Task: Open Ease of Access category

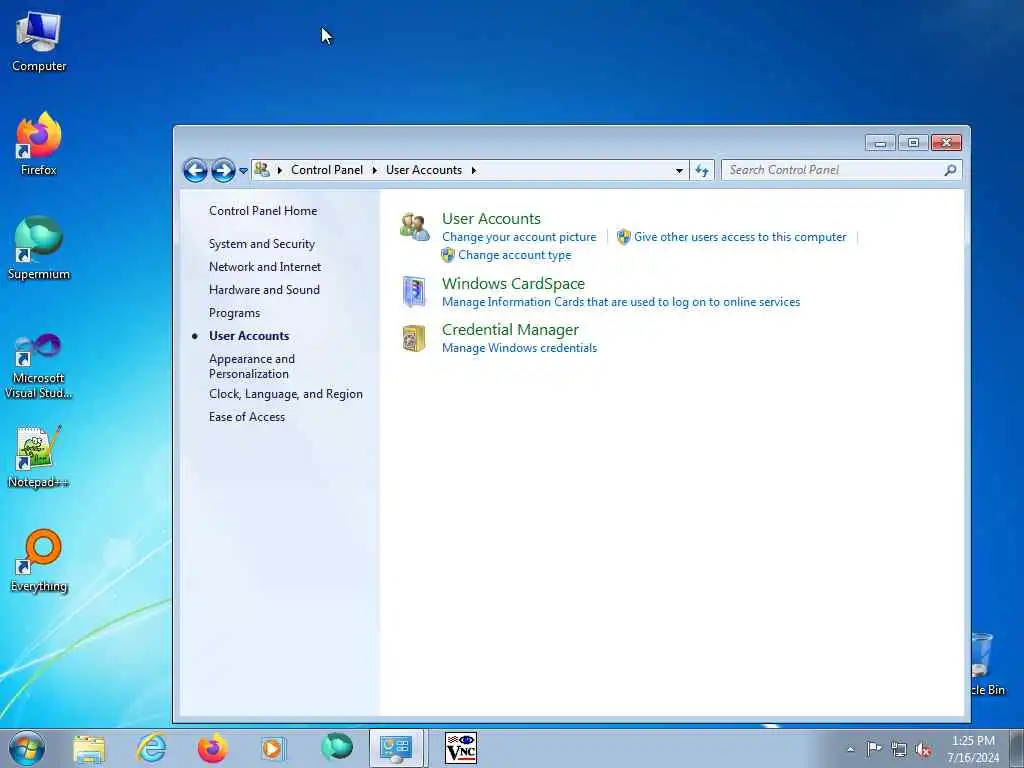Action: tap(246, 417)
